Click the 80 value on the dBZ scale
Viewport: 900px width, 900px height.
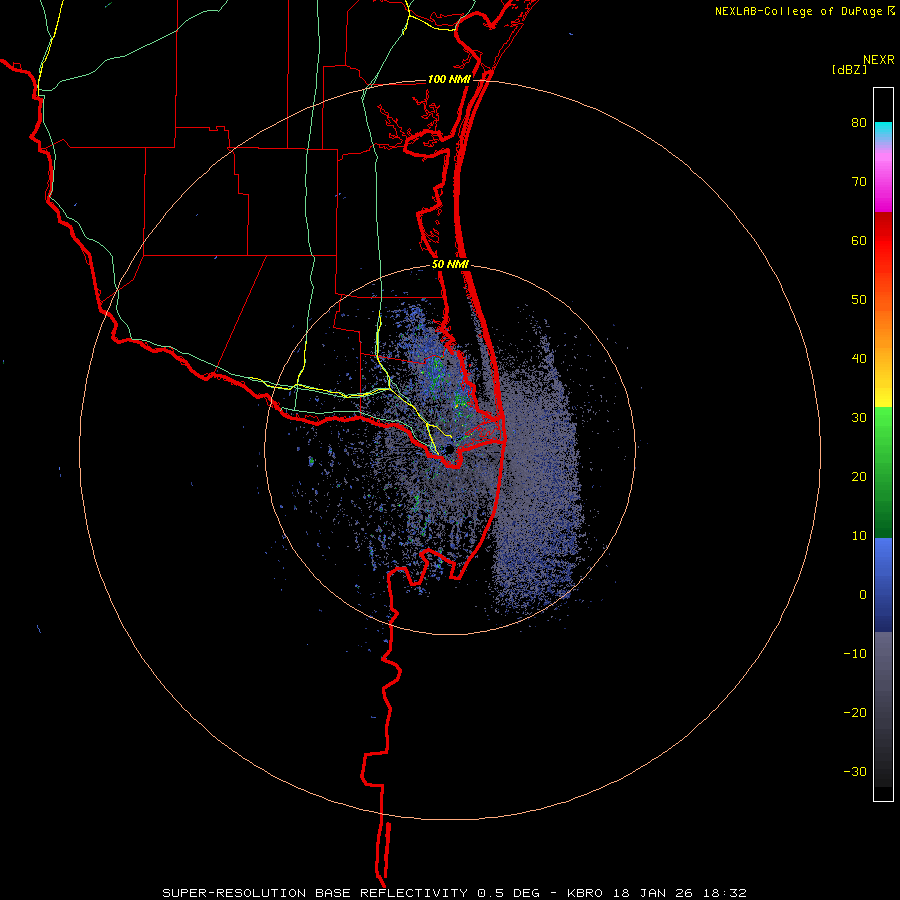859,123
